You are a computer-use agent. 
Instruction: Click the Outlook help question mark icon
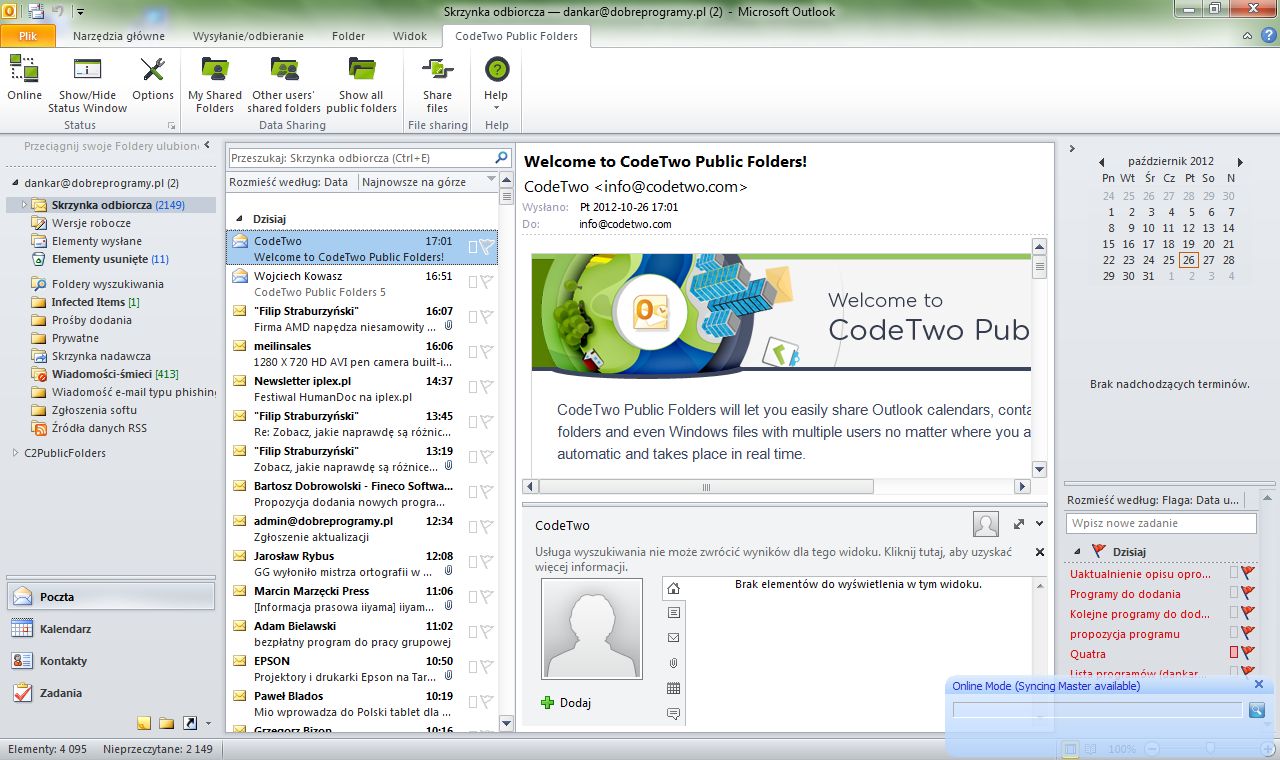(x=1267, y=36)
